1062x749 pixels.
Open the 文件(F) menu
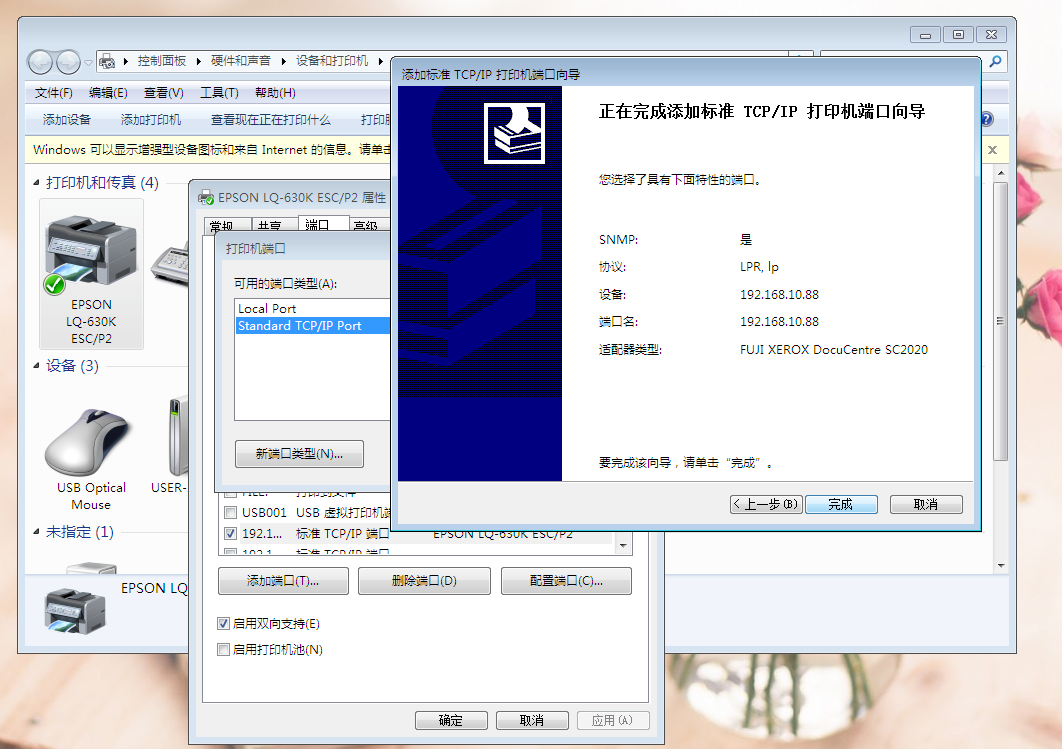[54, 93]
